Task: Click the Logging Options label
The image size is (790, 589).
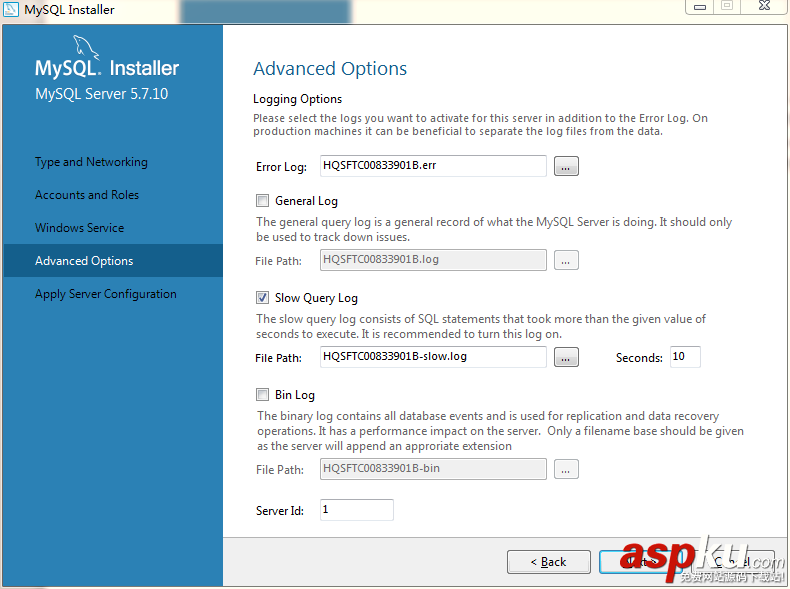Action: point(297,99)
